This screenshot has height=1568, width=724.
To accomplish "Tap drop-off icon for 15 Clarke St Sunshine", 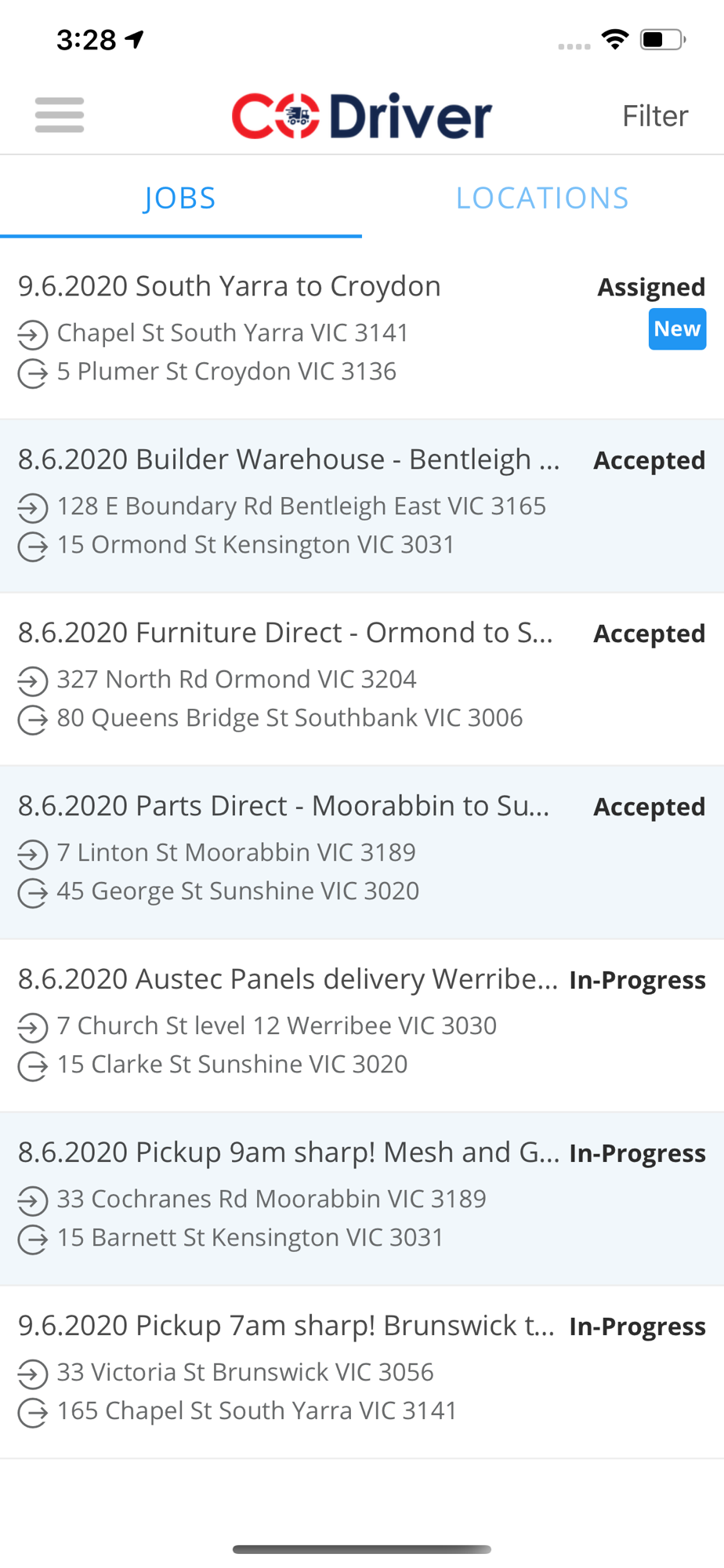I will click(x=33, y=1066).
